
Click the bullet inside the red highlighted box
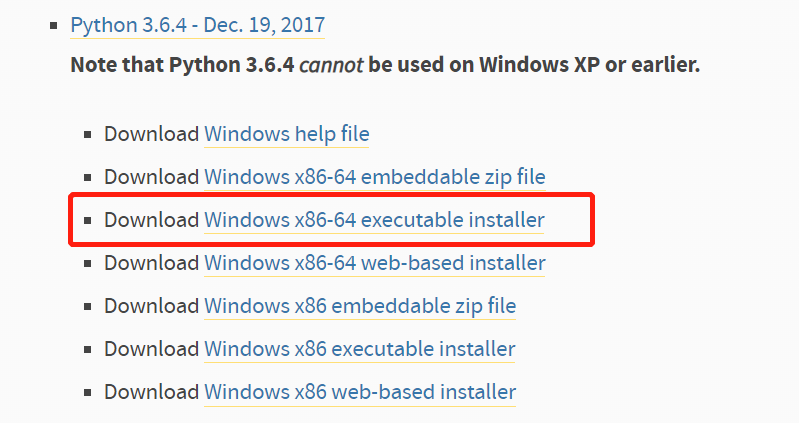[88, 221]
